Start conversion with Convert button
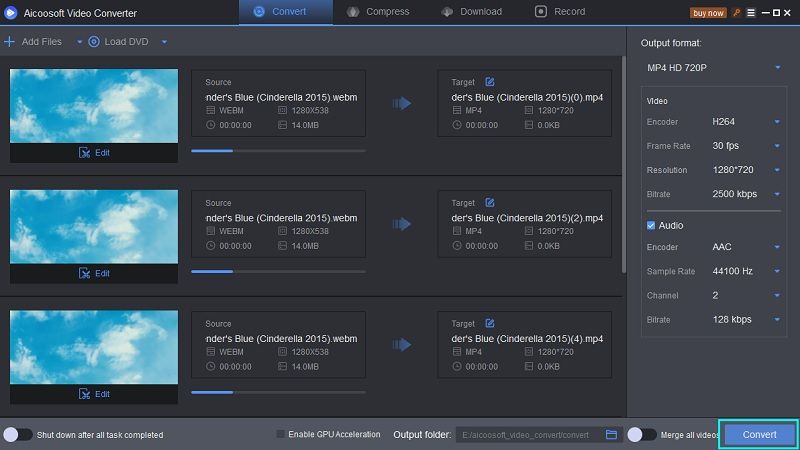 pyautogui.click(x=759, y=435)
